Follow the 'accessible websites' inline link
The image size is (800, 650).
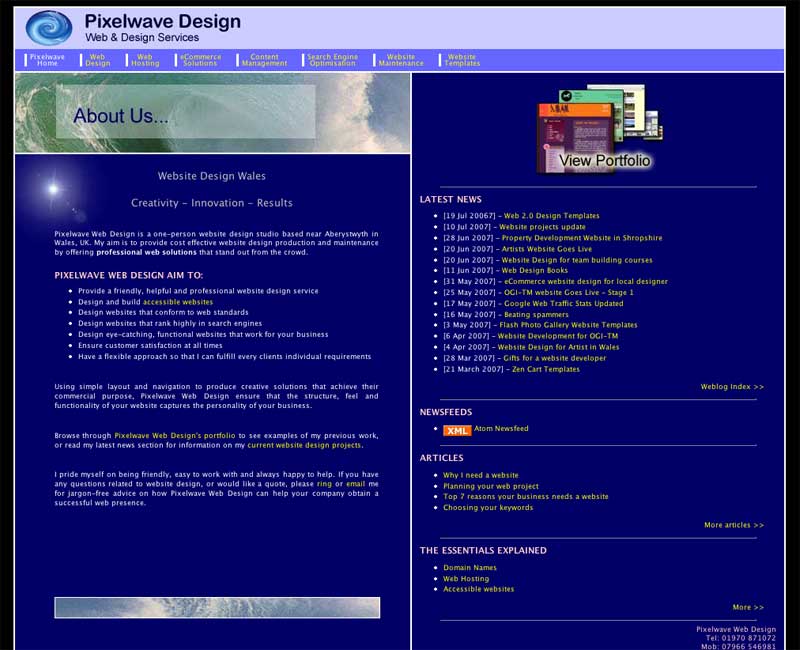tap(178, 302)
